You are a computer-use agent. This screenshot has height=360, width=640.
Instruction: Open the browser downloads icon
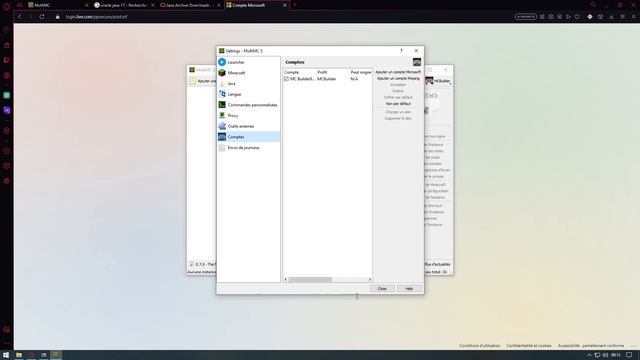coord(611,17)
